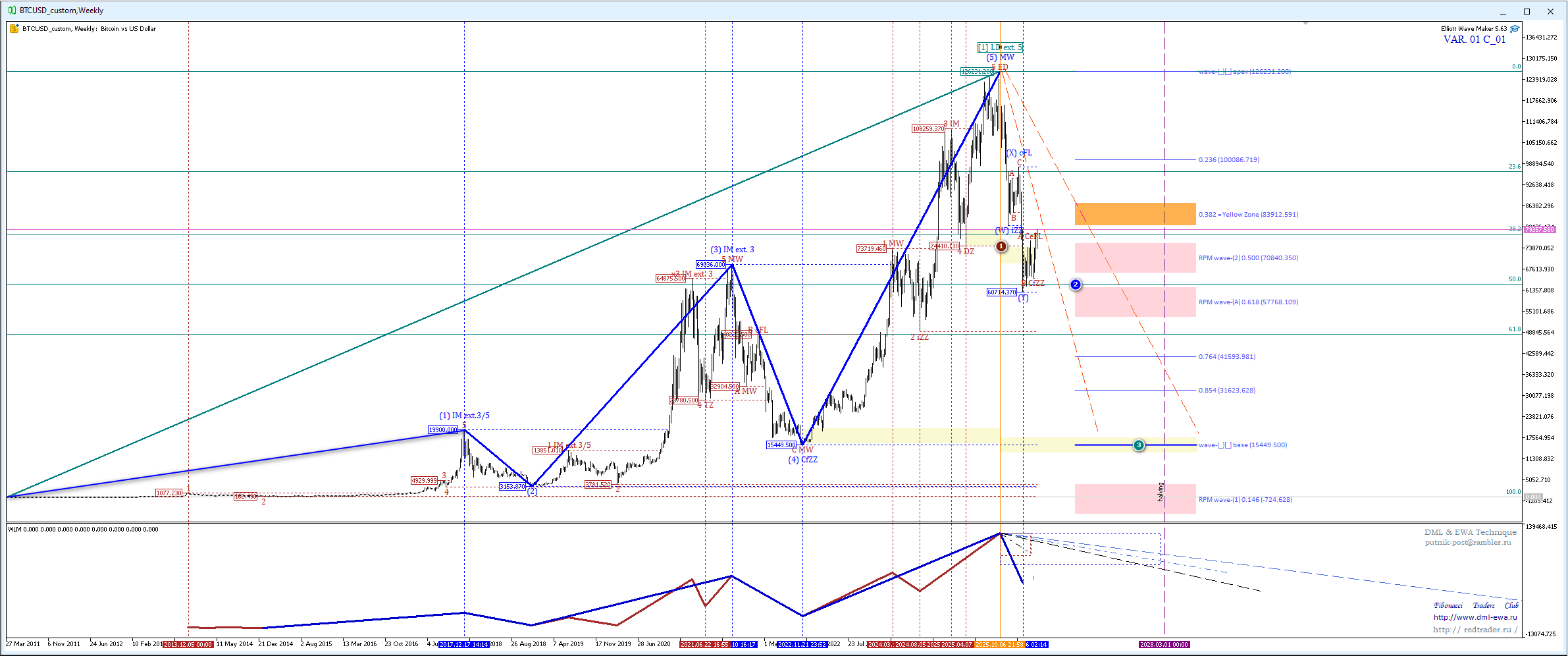Click the VAR. 01 C_01 label
This screenshot has width=1568, height=656.
(x=1475, y=40)
